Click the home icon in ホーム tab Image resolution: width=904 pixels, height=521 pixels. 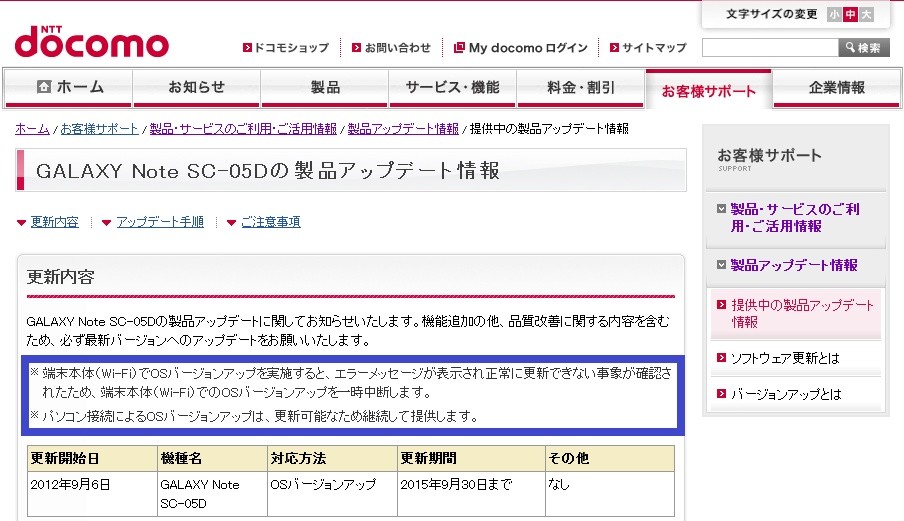[x=44, y=86]
